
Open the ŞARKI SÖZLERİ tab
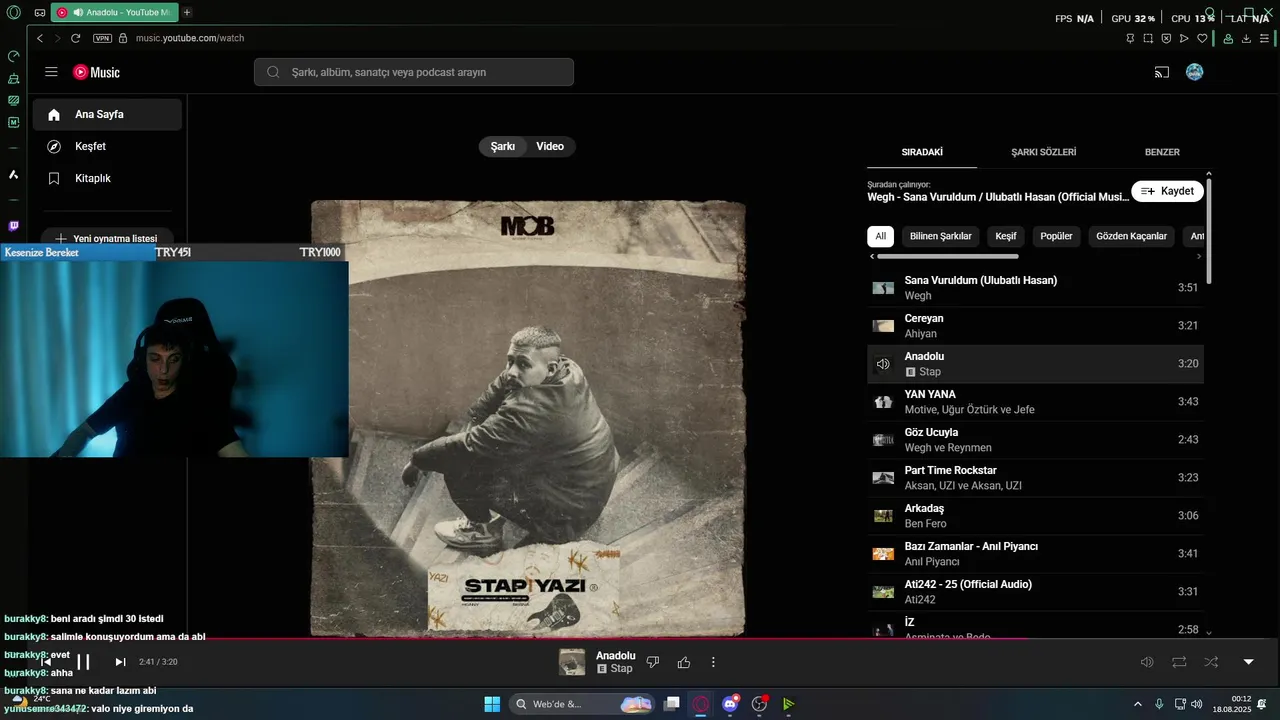pos(1043,152)
